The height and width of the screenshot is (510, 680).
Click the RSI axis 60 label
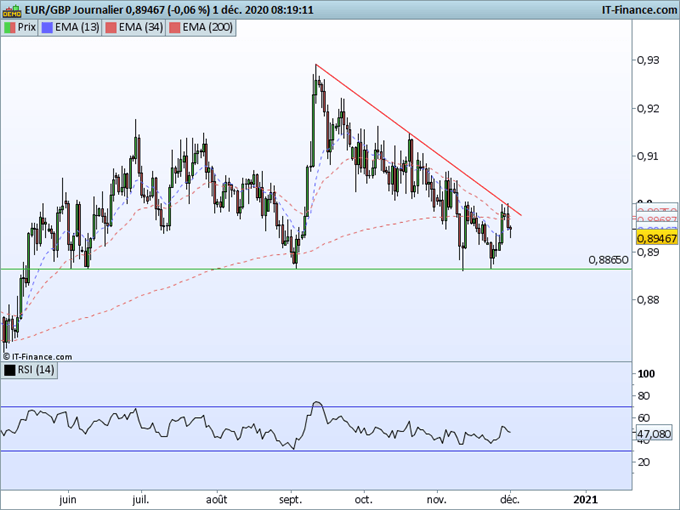tap(644, 418)
